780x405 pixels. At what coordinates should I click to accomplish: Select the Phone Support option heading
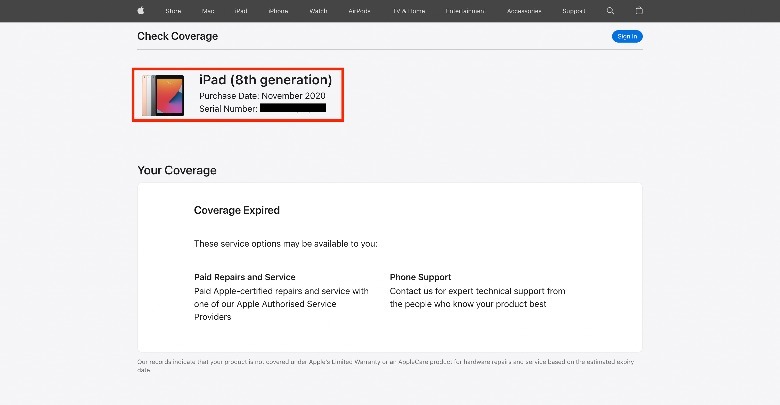point(420,277)
